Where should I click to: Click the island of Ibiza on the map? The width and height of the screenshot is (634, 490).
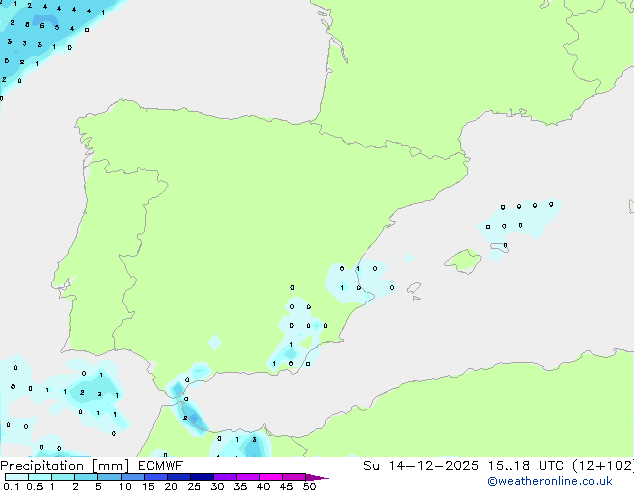tap(414, 288)
